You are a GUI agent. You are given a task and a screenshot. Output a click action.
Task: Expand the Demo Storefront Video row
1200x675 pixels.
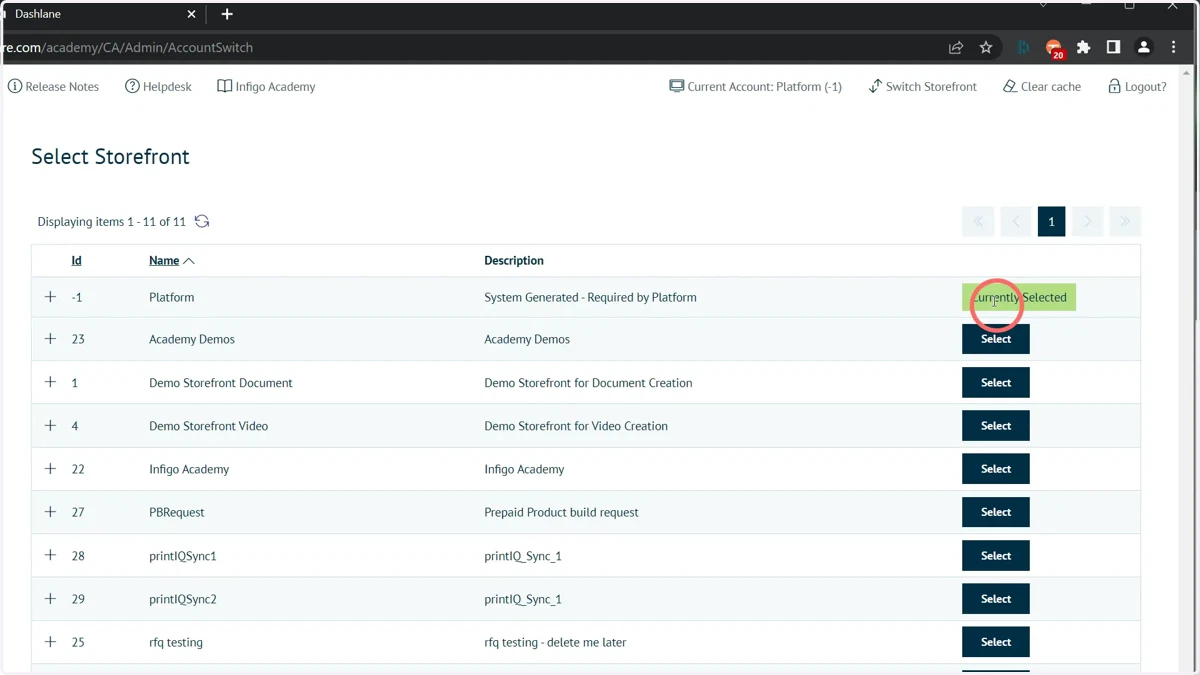coord(50,425)
